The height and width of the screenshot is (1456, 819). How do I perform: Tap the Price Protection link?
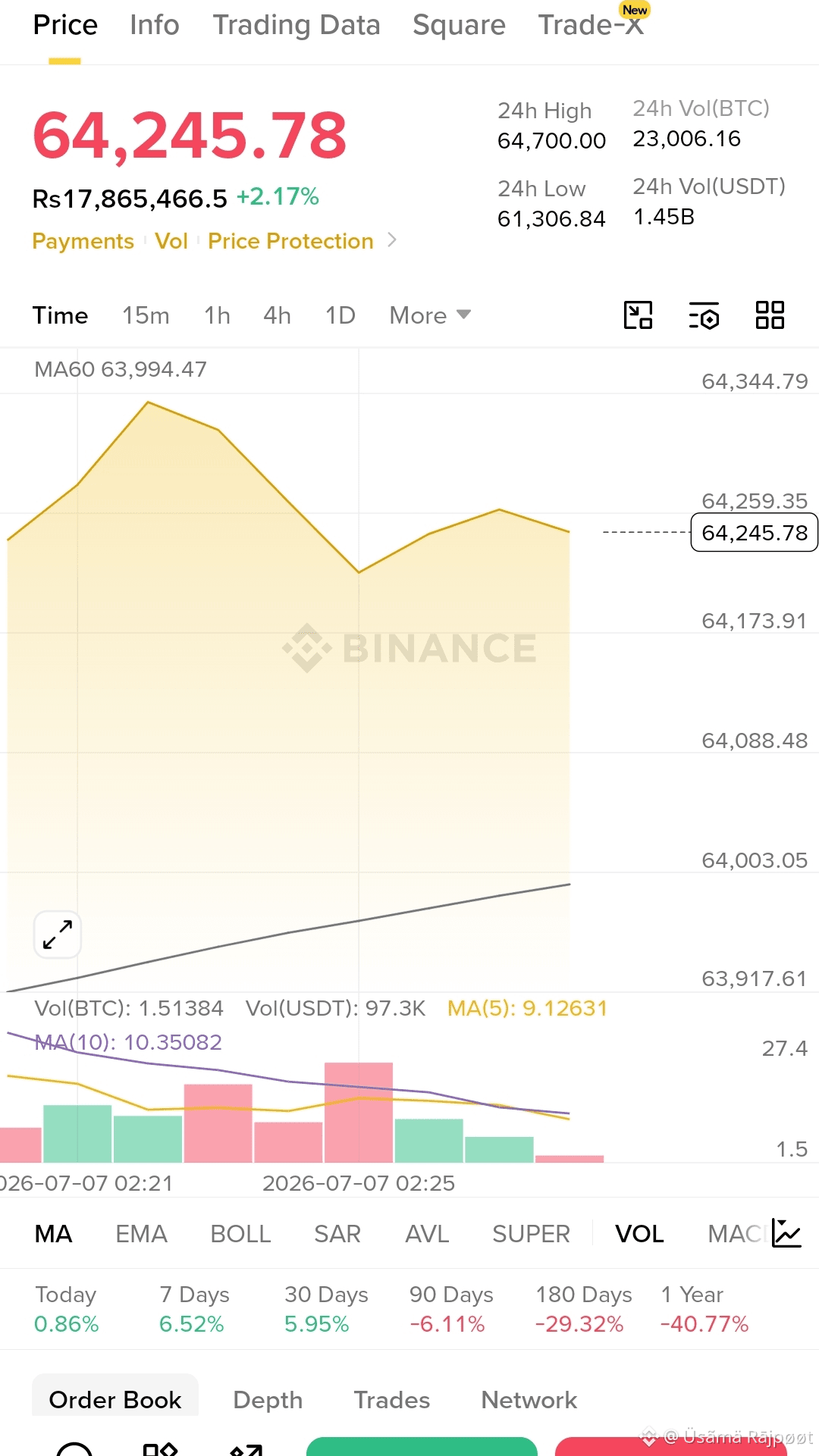(290, 241)
